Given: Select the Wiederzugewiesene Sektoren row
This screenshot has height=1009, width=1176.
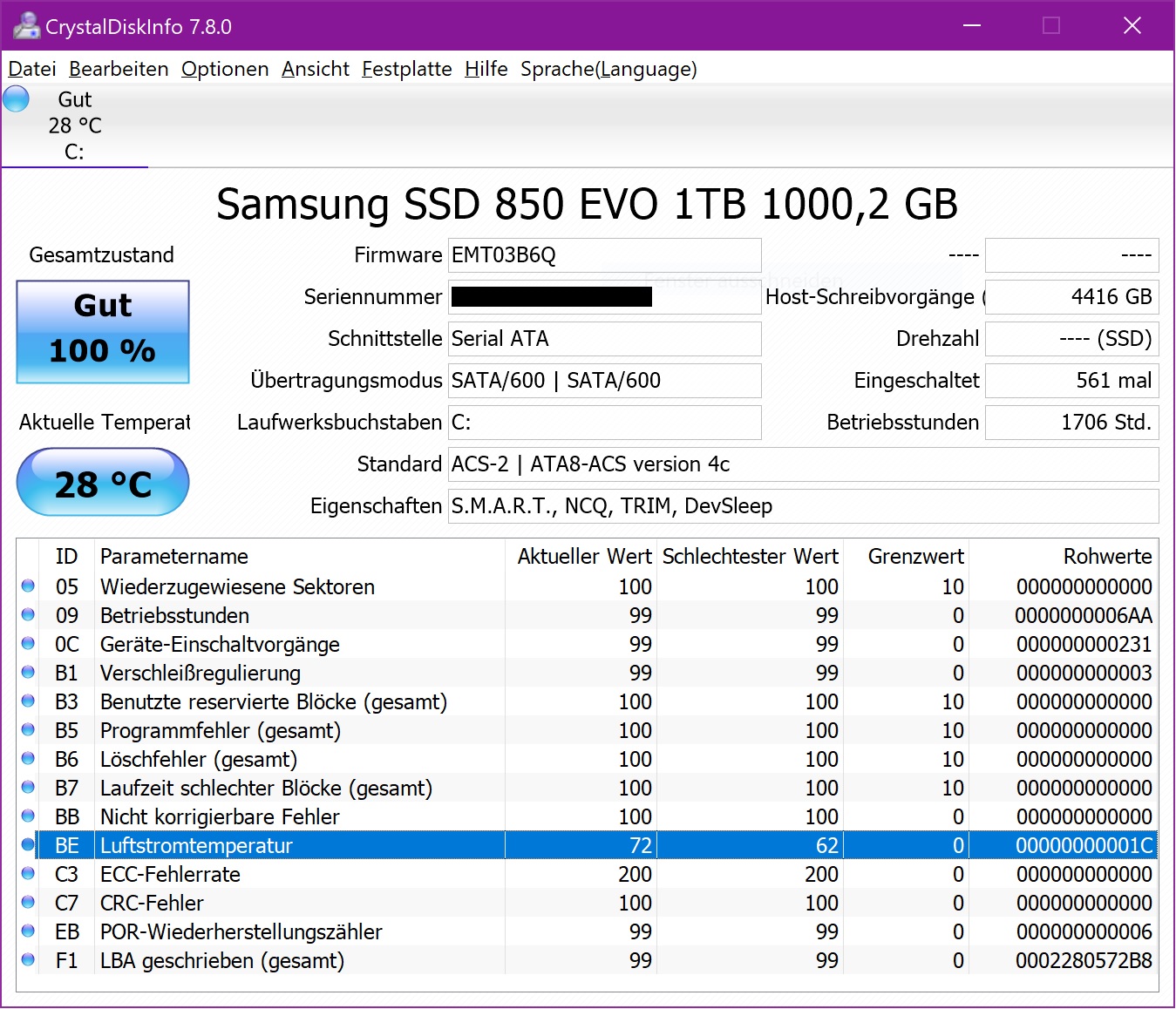Looking at the screenshot, I should pyautogui.click(x=588, y=586).
